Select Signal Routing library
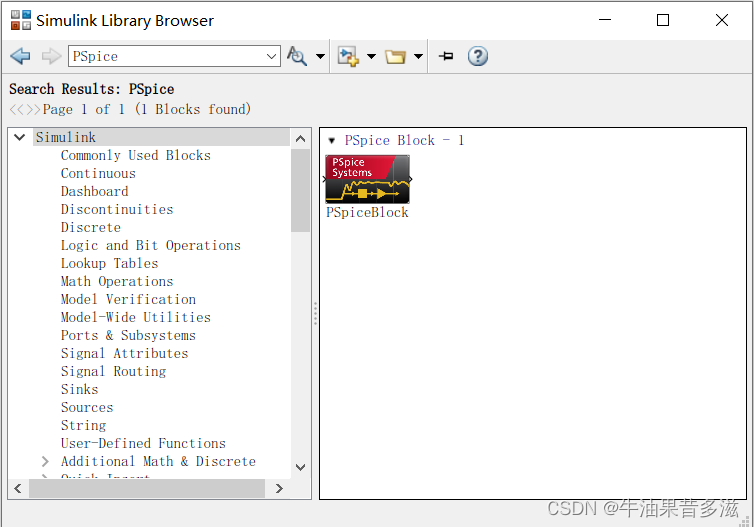 (x=113, y=371)
